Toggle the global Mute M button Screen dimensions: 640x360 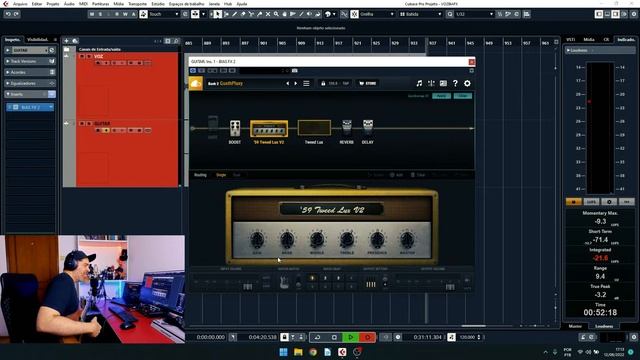click(92, 14)
